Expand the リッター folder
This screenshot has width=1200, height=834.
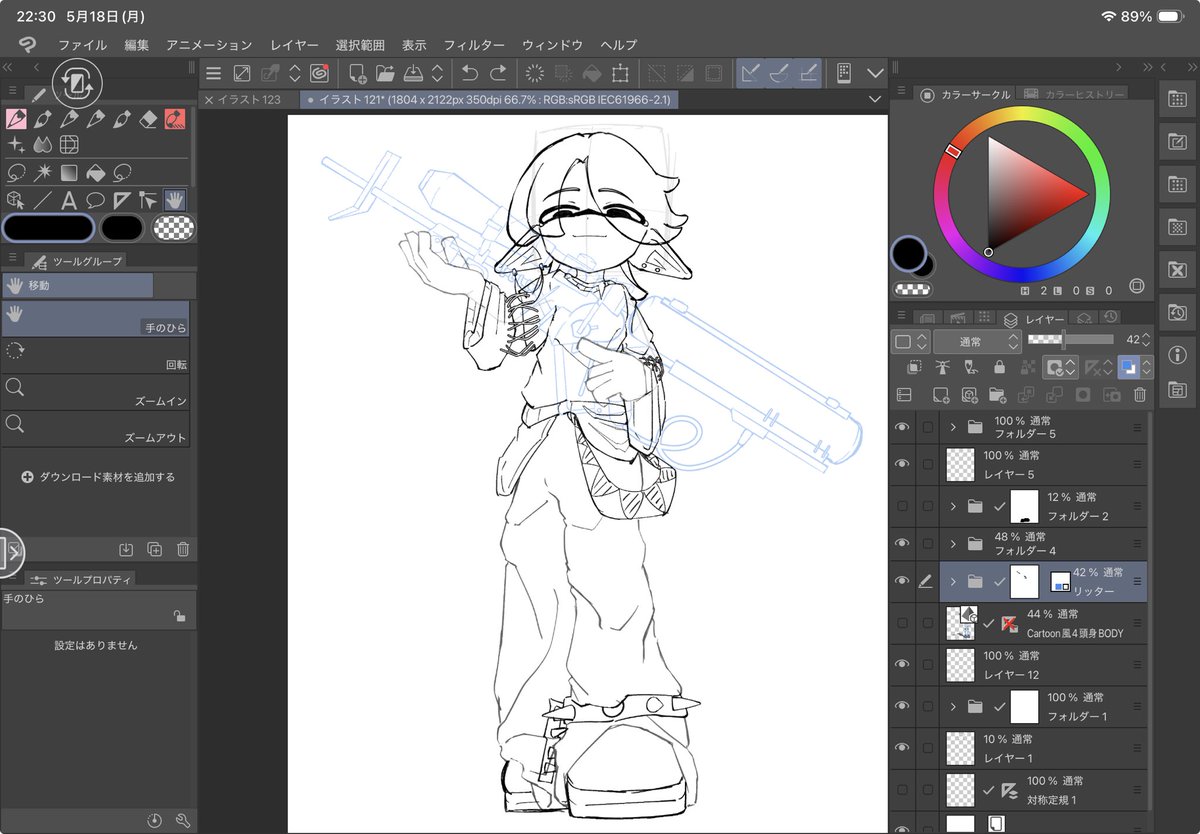[x=953, y=581]
